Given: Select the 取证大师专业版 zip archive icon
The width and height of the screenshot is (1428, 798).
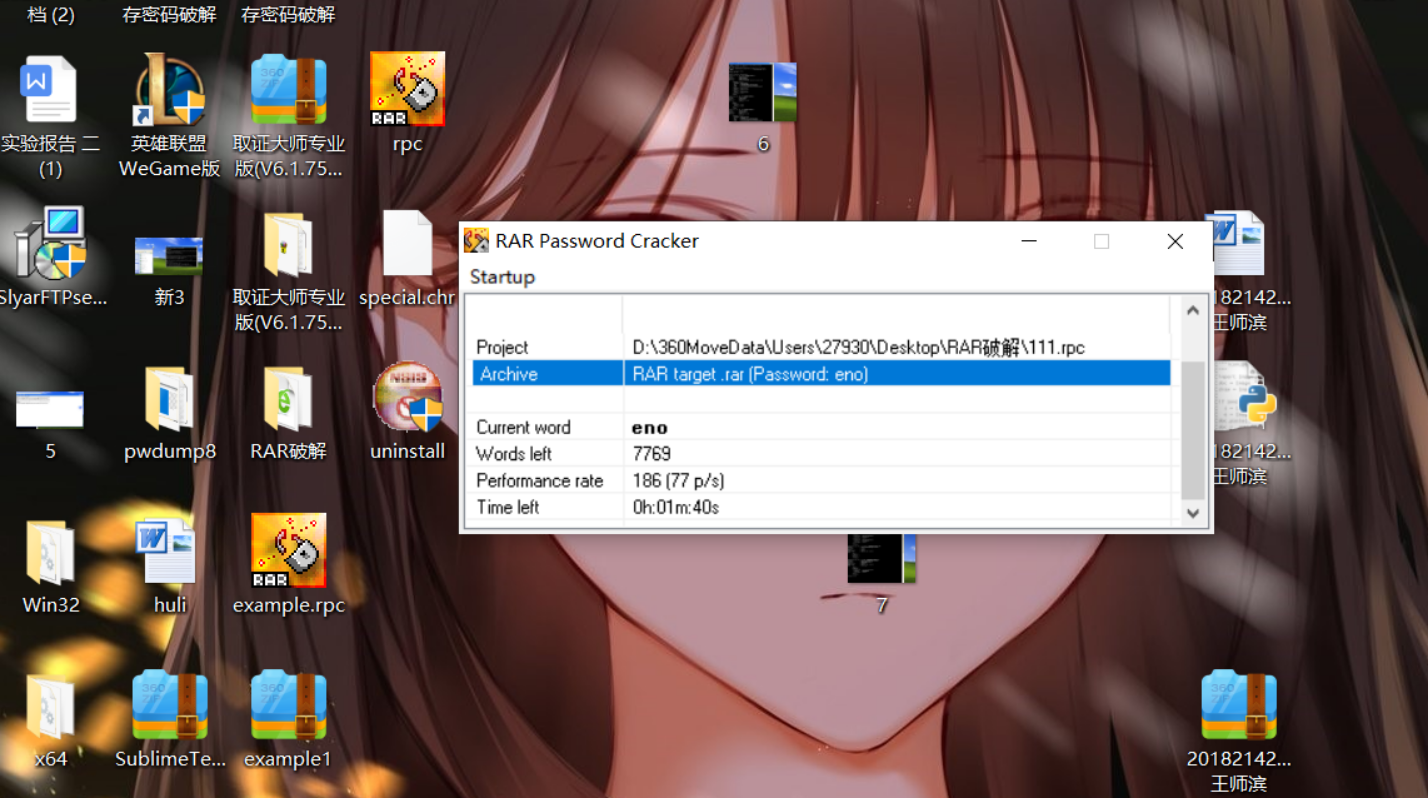Looking at the screenshot, I should (288, 90).
